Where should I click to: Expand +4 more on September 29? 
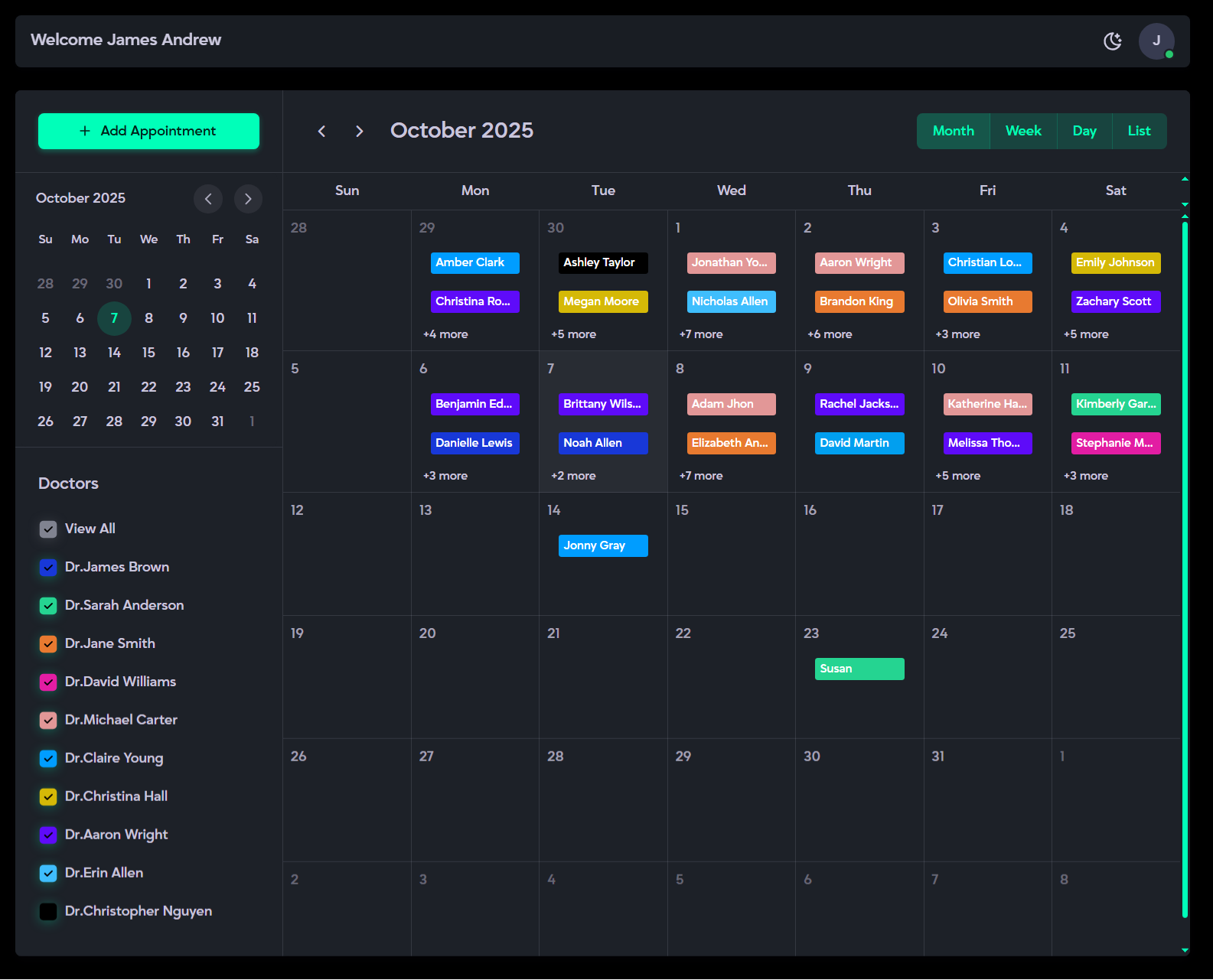click(x=445, y=334)
